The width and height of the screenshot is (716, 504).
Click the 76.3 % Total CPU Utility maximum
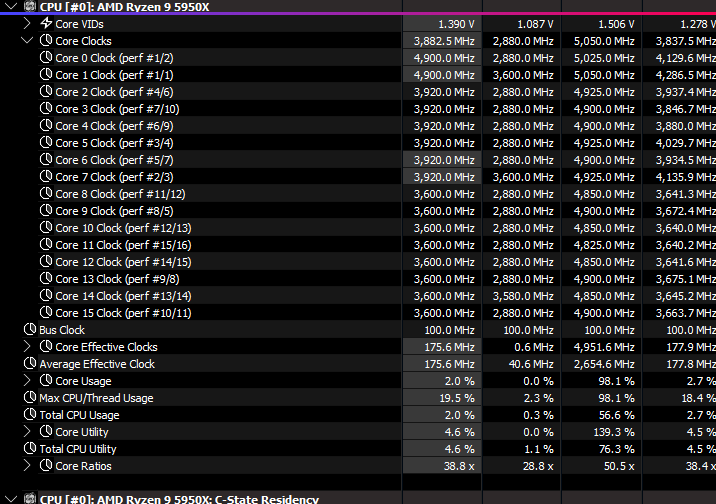click(x=616, y=449)
